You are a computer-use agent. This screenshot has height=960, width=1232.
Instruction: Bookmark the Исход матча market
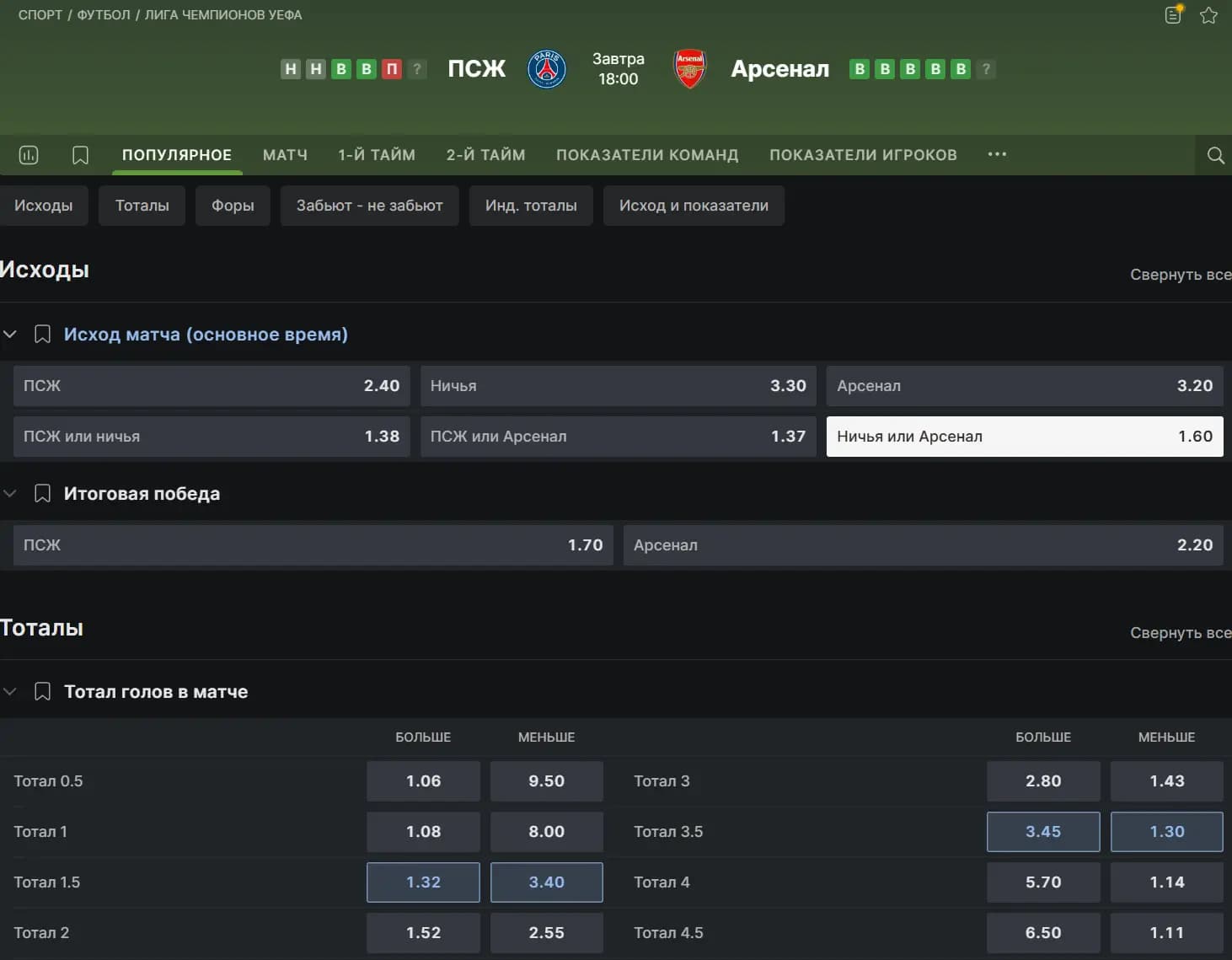(x=42, y=335)
